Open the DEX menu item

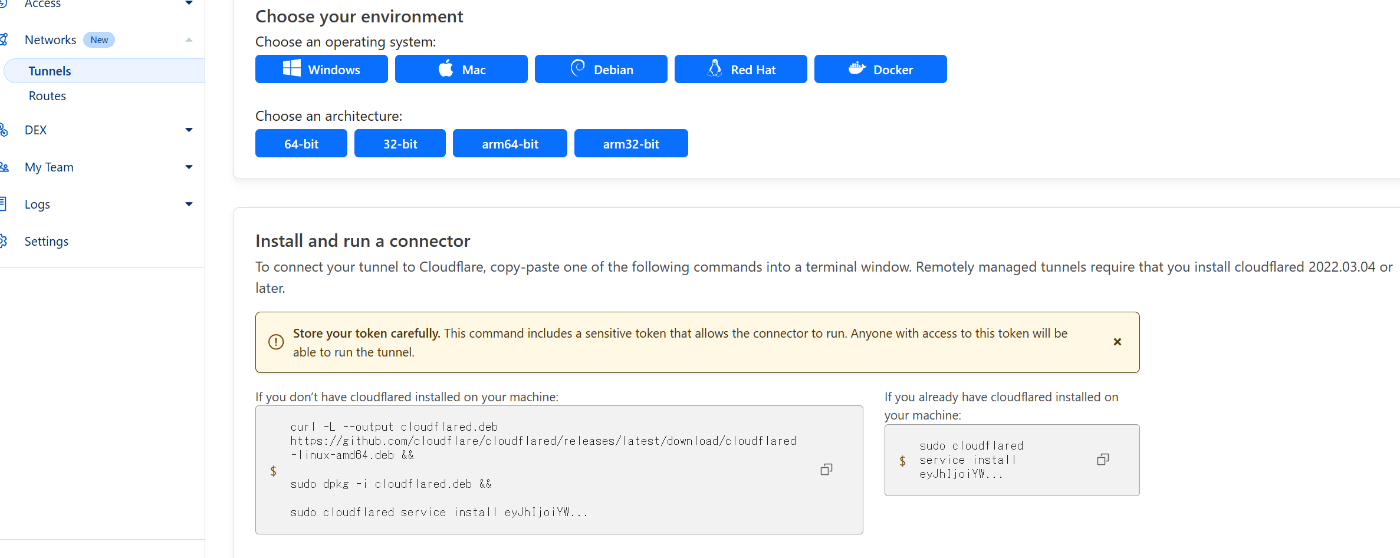coord(36,130)
